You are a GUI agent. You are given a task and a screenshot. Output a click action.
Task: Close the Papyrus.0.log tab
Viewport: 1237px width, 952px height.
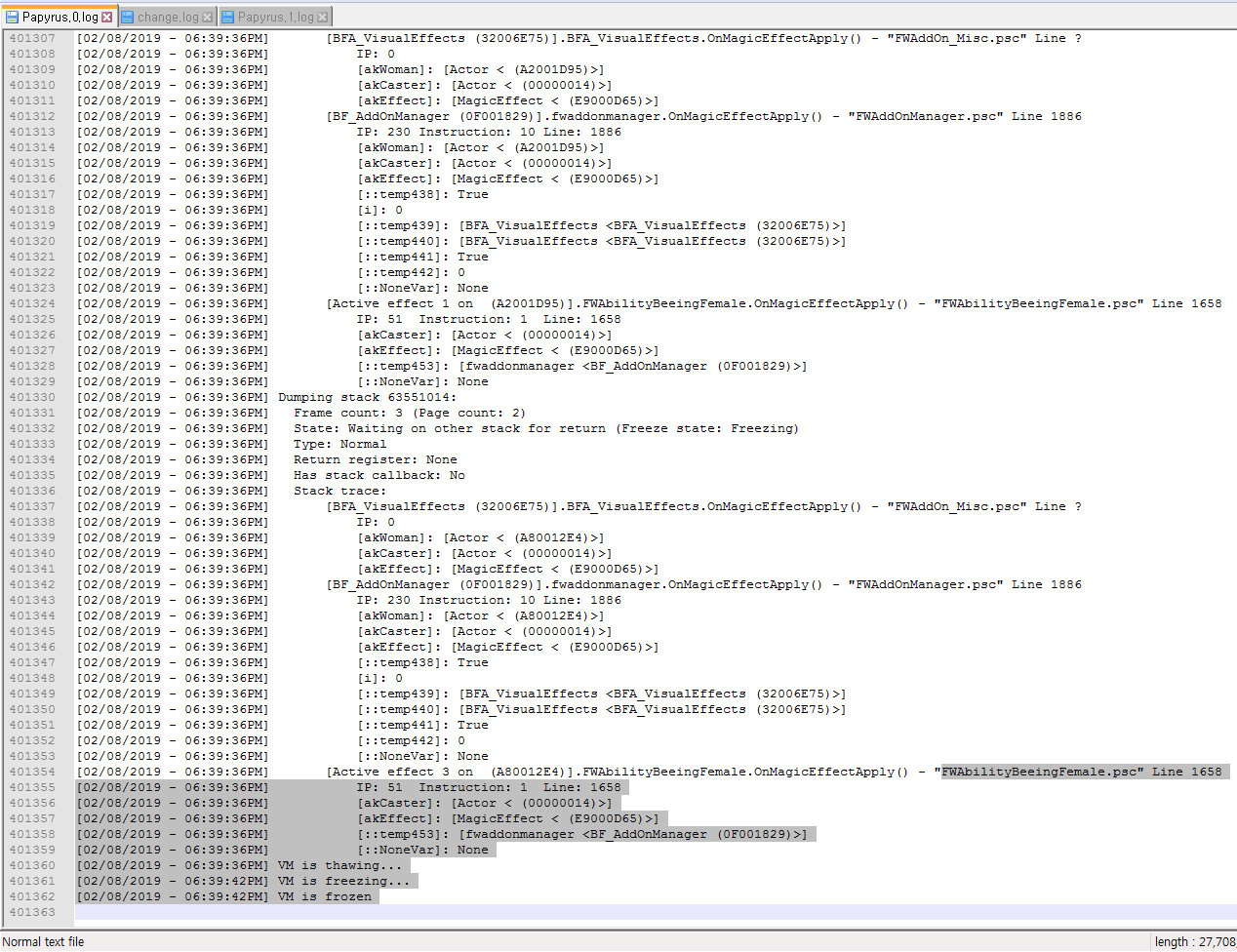(107, 17)
